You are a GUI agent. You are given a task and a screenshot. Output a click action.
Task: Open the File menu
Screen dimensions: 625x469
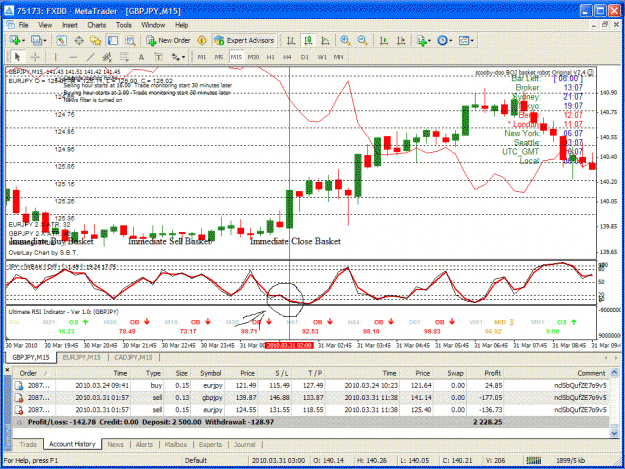24,25
